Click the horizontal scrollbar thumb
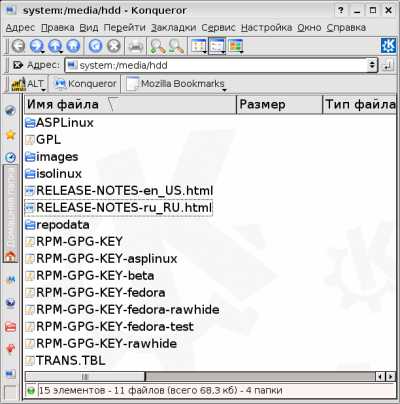 pyautogui.click(x=85, y=376)
